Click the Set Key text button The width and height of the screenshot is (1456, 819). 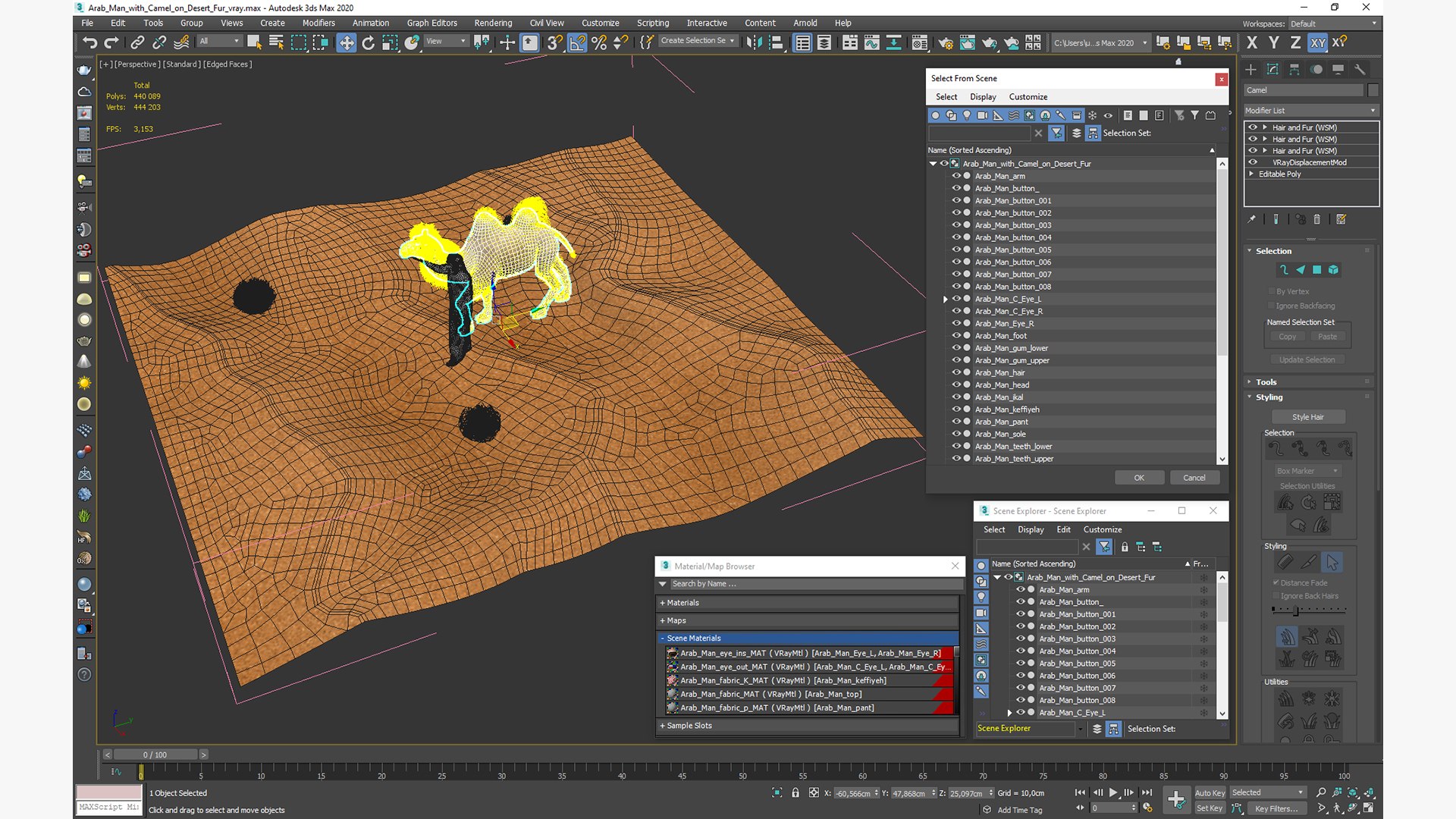coord(1210,808)
